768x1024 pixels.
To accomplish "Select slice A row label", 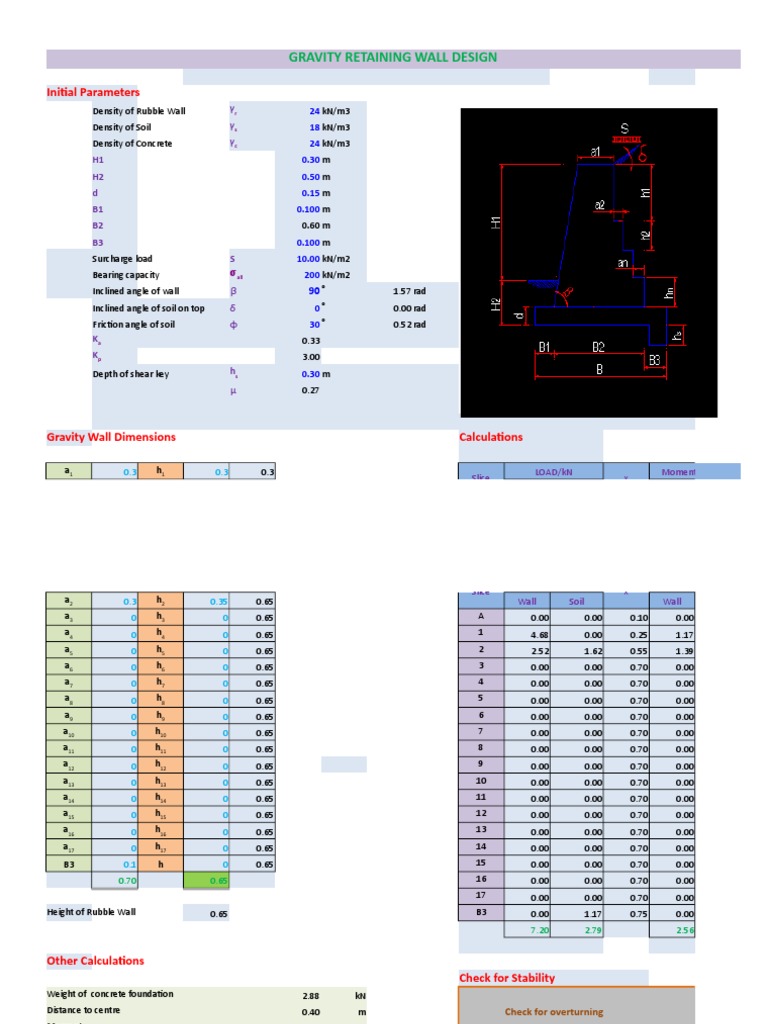I will pos(481,617).
